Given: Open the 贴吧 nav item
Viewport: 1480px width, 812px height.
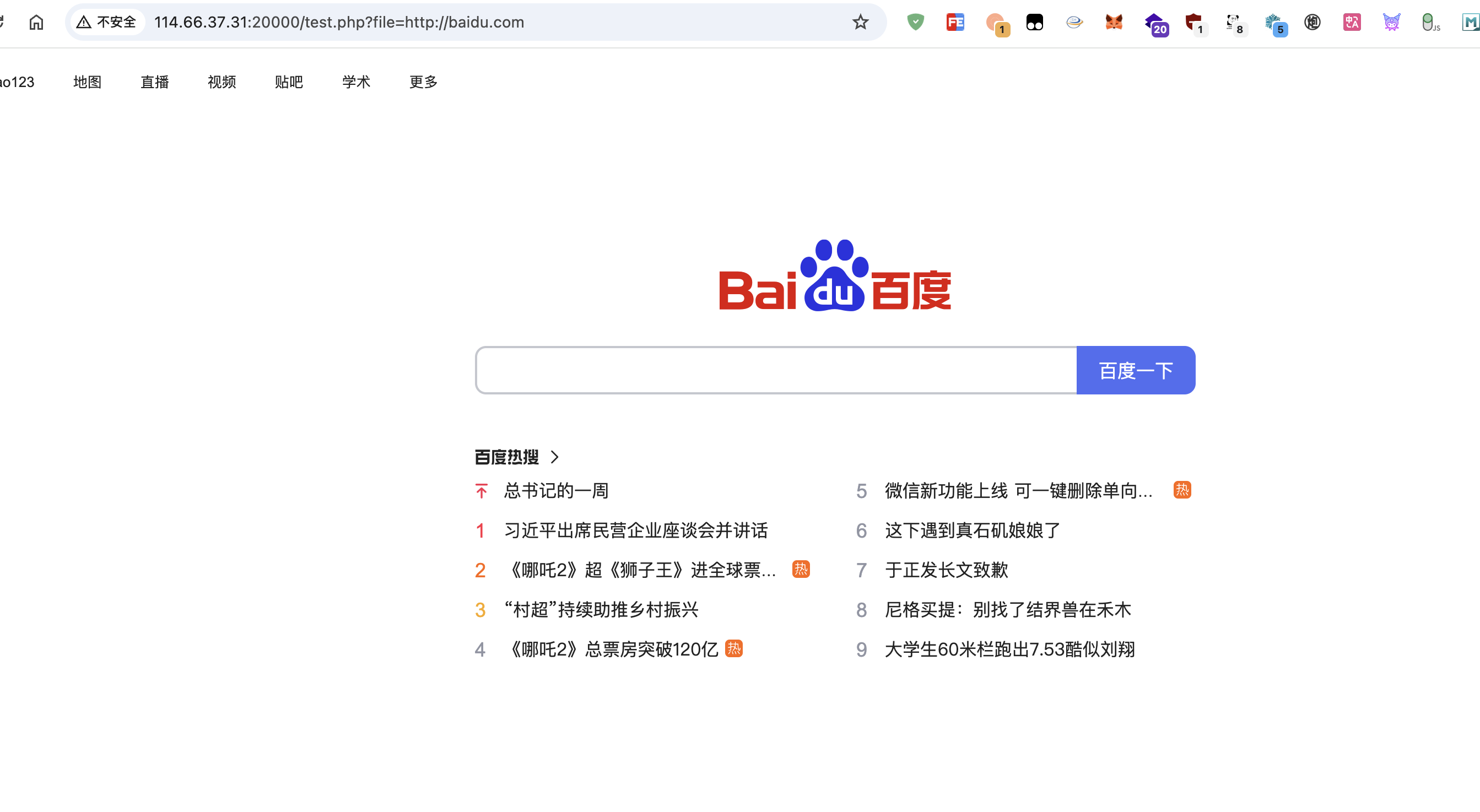Looking at the screenshot, I should (x=288, y=82).
